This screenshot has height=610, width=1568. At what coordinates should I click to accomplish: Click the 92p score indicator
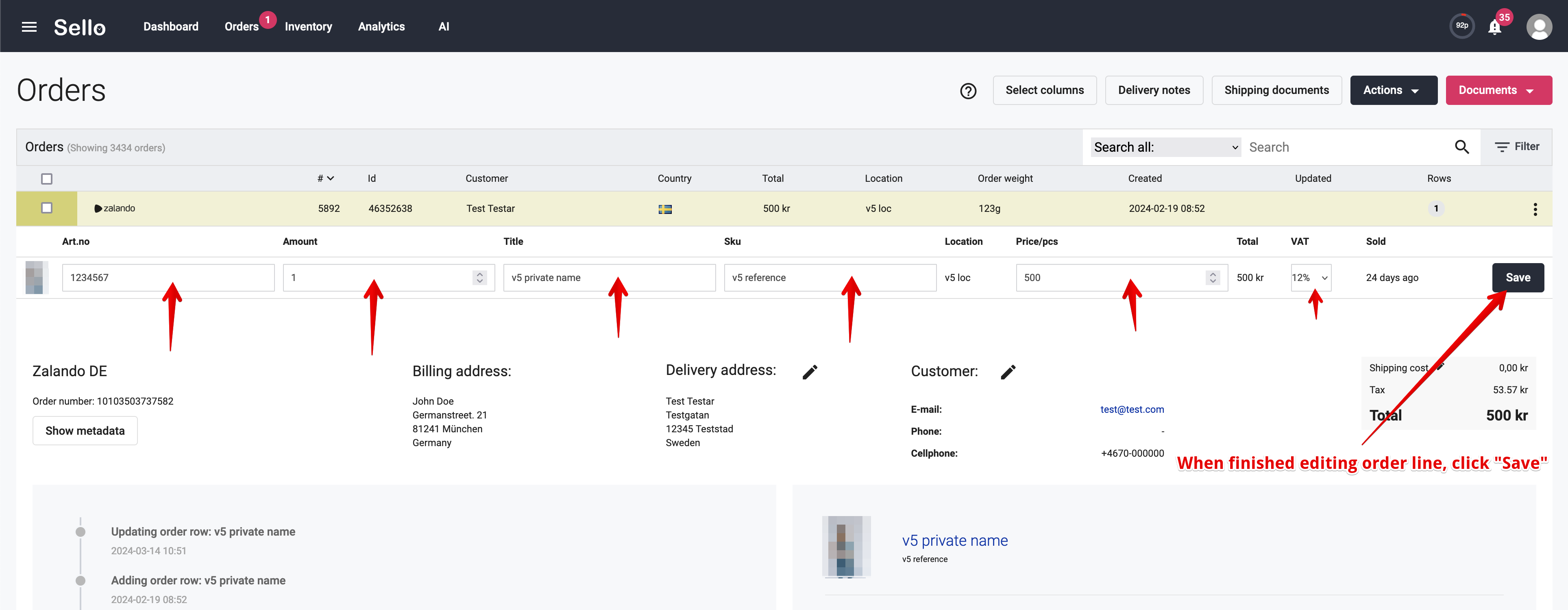coord(1461,26)
